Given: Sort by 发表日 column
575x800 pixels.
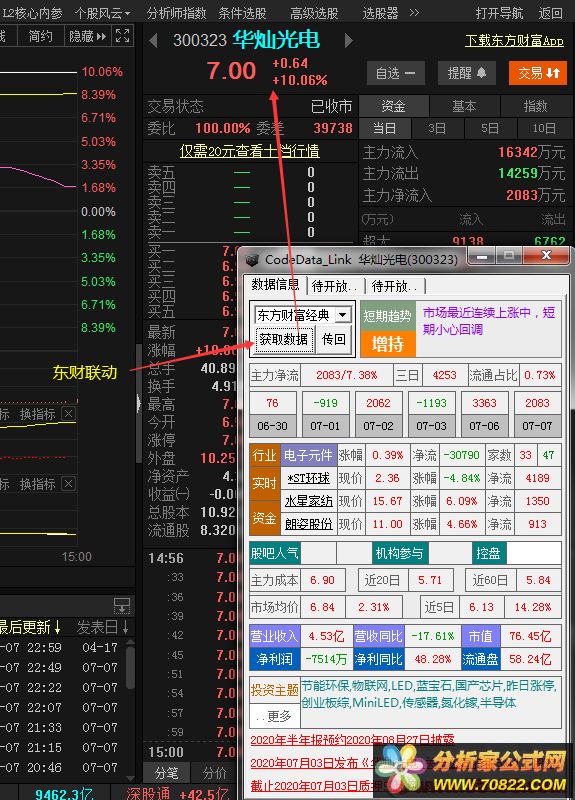Looking at the screenshot, I should click(103, 627).
